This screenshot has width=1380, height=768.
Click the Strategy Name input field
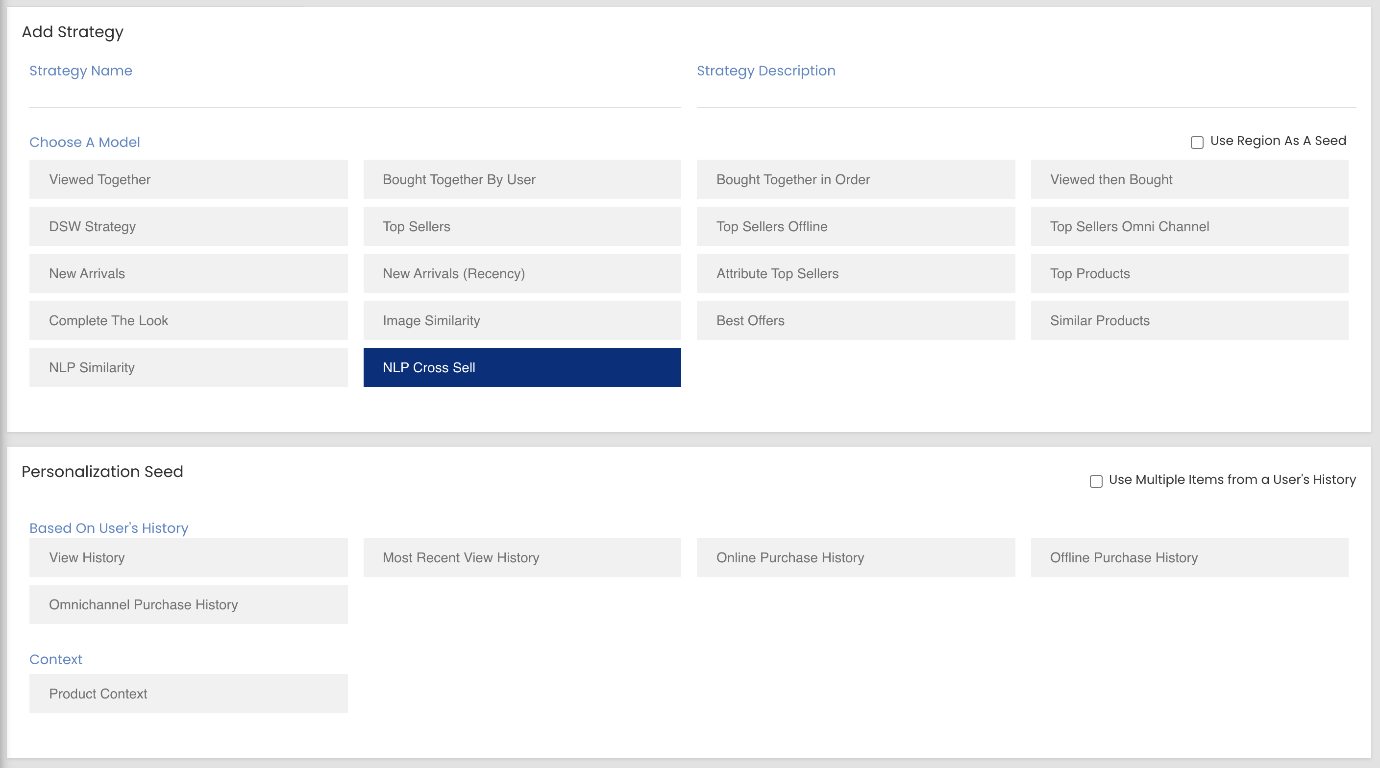355,94
